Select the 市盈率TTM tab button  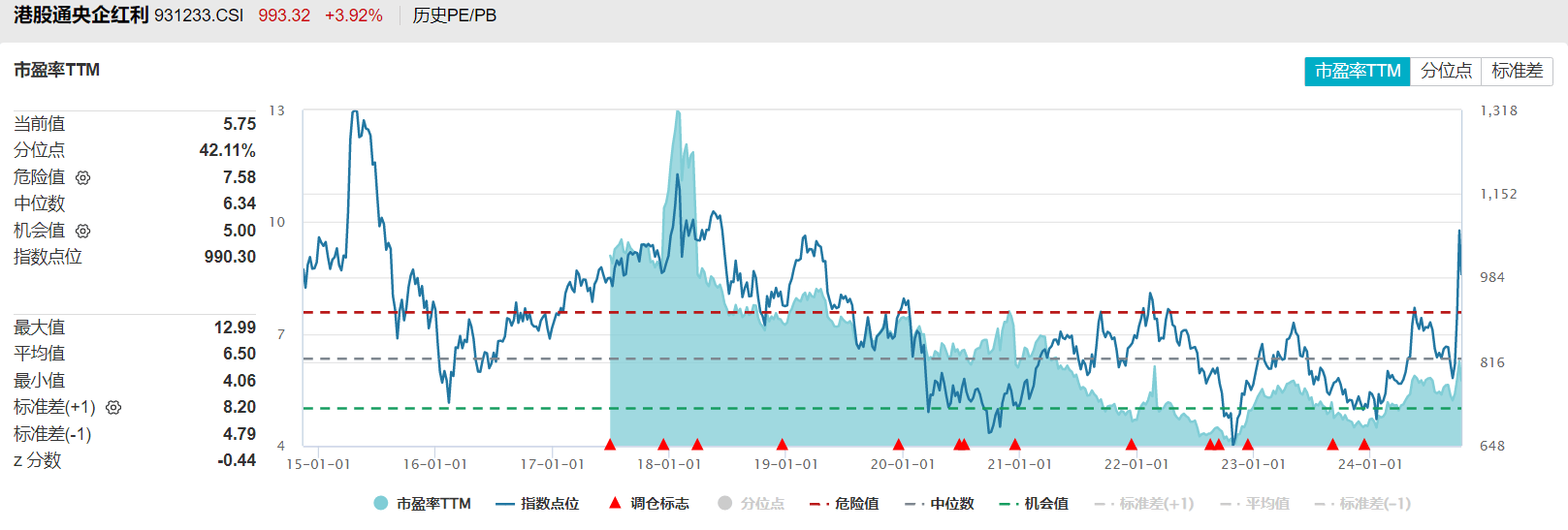click(1357, 72)
